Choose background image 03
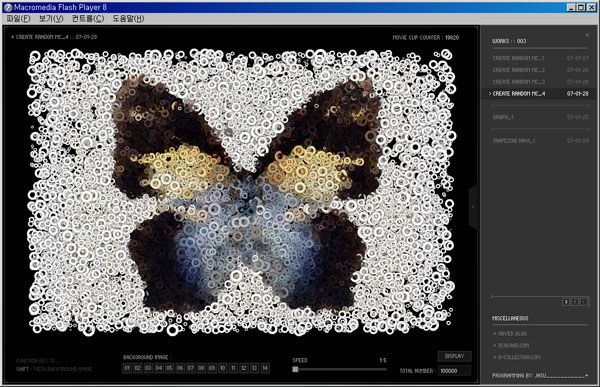Viewport: 600px width, 387px height. point(148,368)
